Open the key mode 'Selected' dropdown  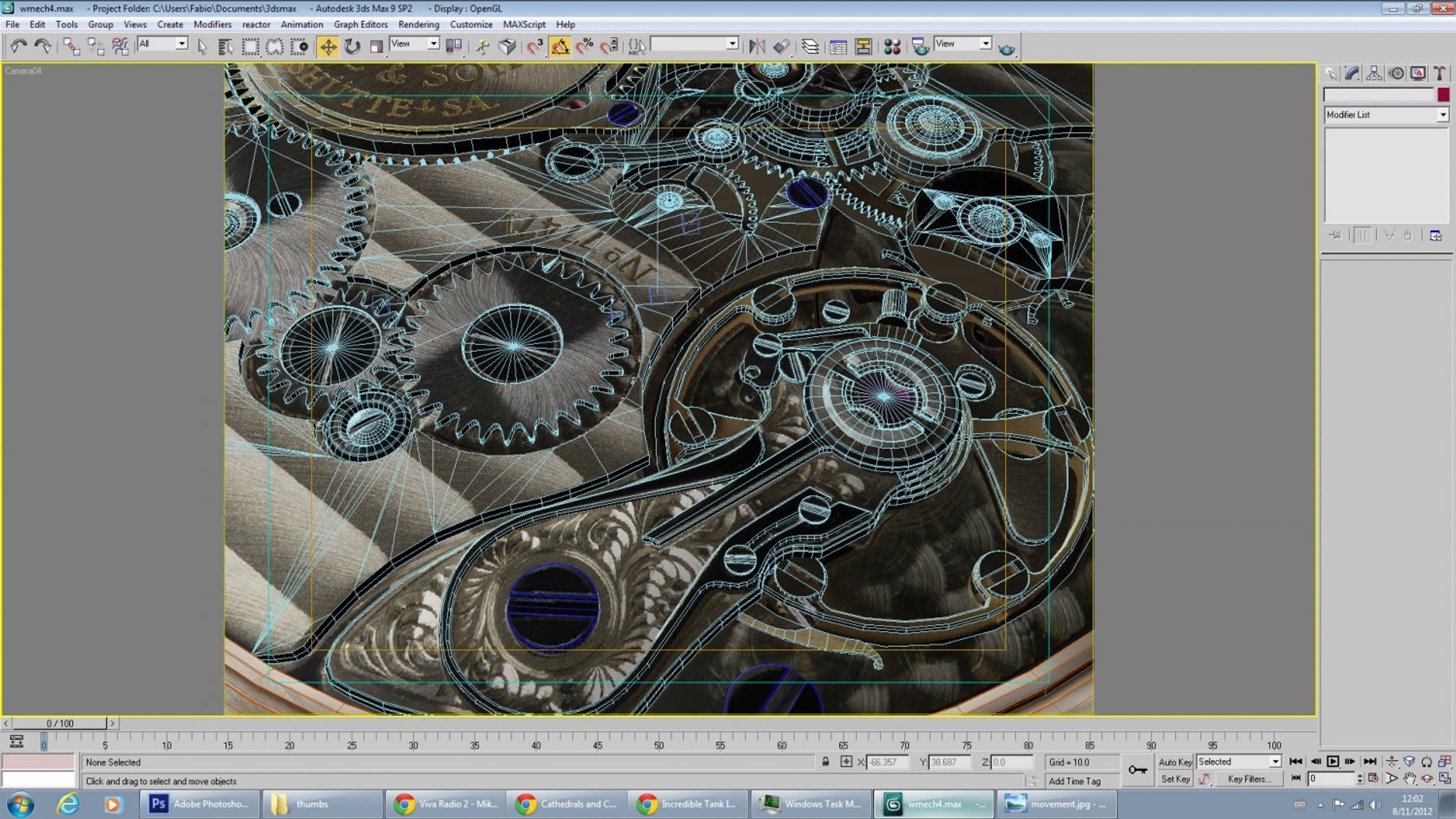[1239, 761]
